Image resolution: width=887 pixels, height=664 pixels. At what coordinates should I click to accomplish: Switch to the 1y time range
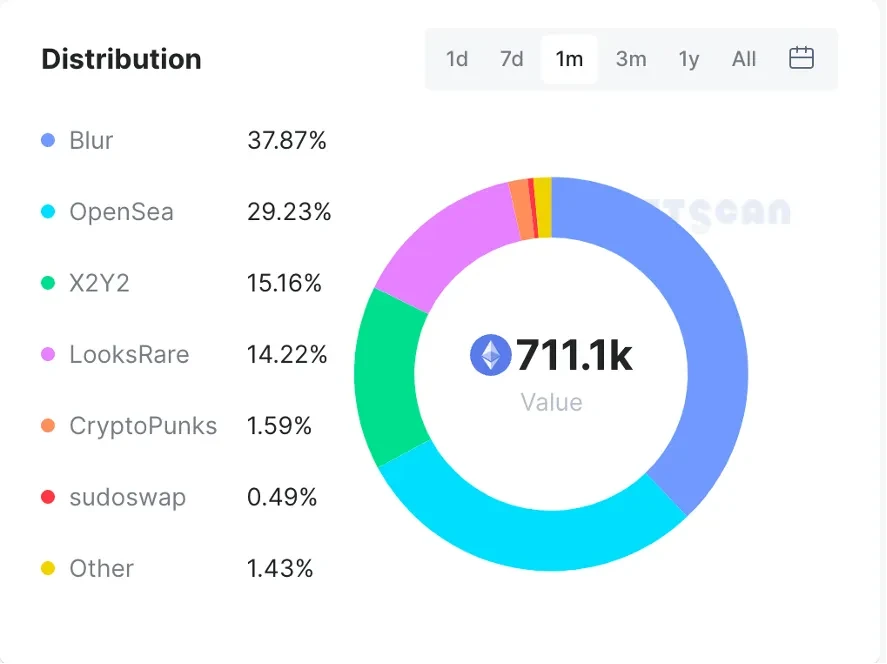click(x=689, y=59)
